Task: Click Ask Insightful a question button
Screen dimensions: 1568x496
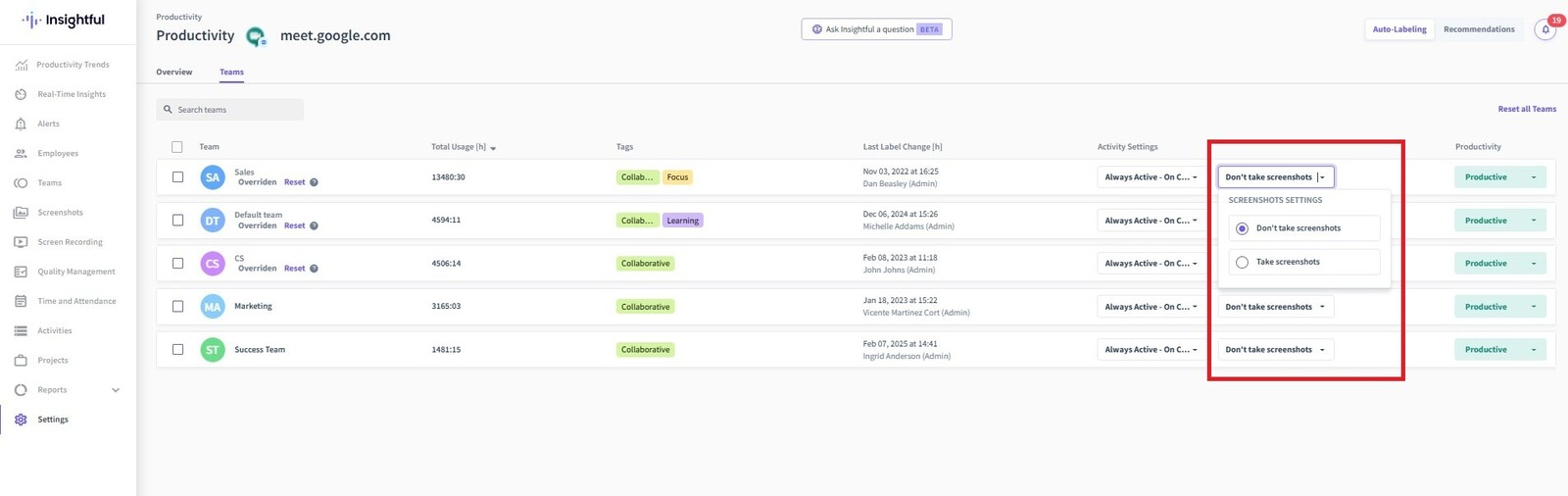Action: click(x=876, y=29)
